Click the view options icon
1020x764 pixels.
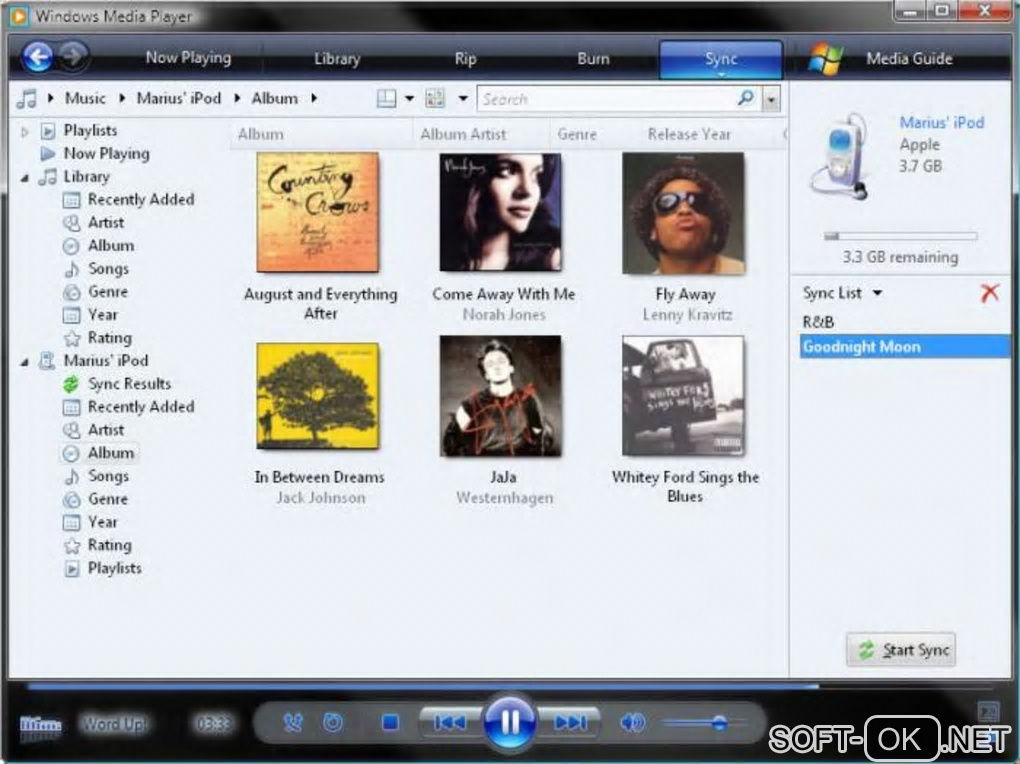[435, 99]
